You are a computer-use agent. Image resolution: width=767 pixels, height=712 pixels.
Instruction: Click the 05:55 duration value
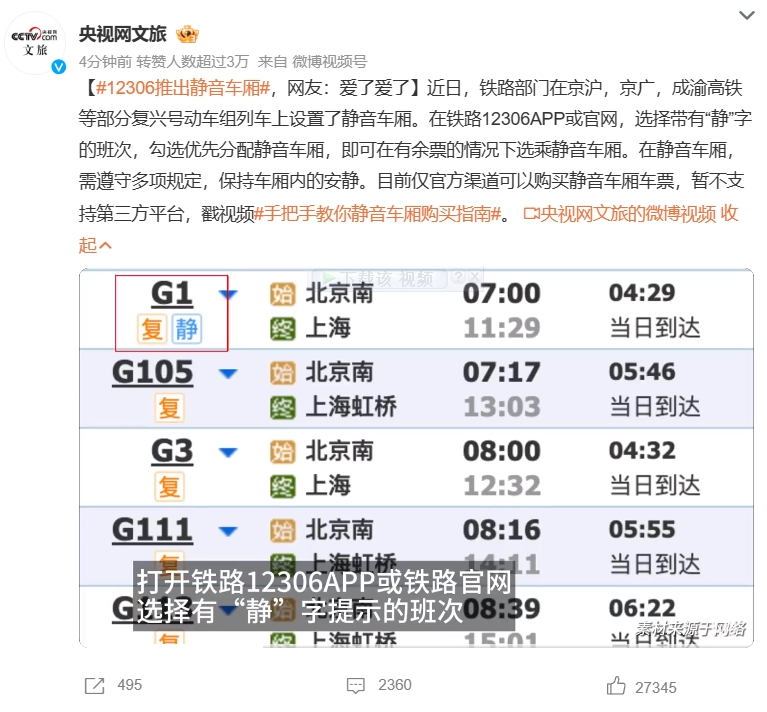coord(642,530)
